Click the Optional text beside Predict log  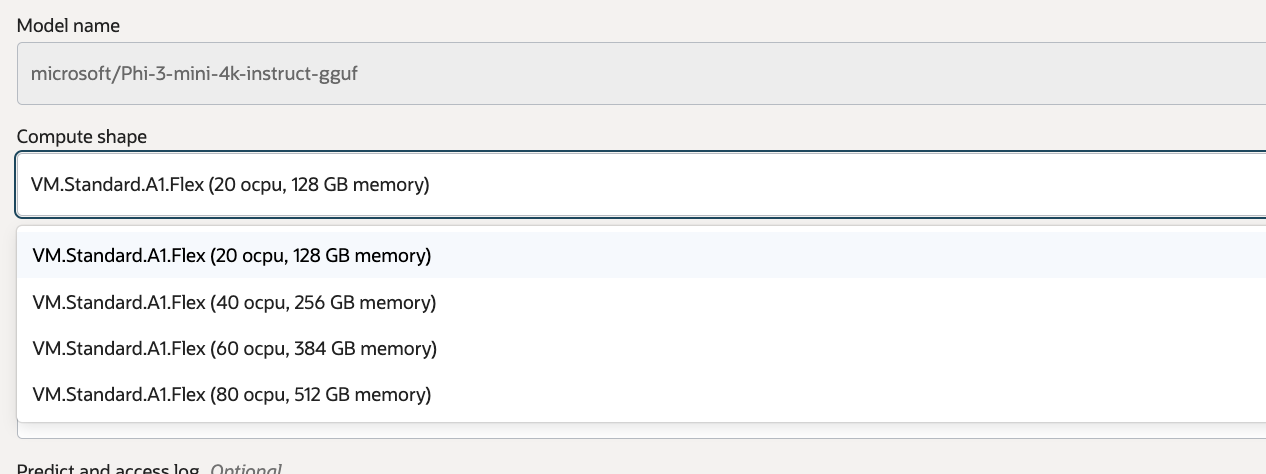[x=246, y=469]
